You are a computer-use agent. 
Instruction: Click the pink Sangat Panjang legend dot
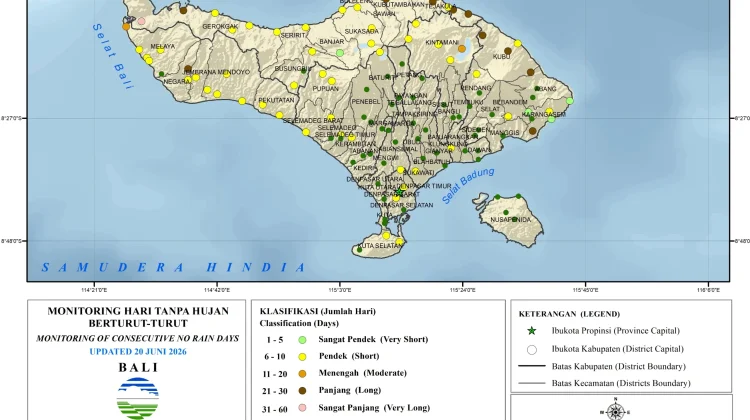coord(302,408)
